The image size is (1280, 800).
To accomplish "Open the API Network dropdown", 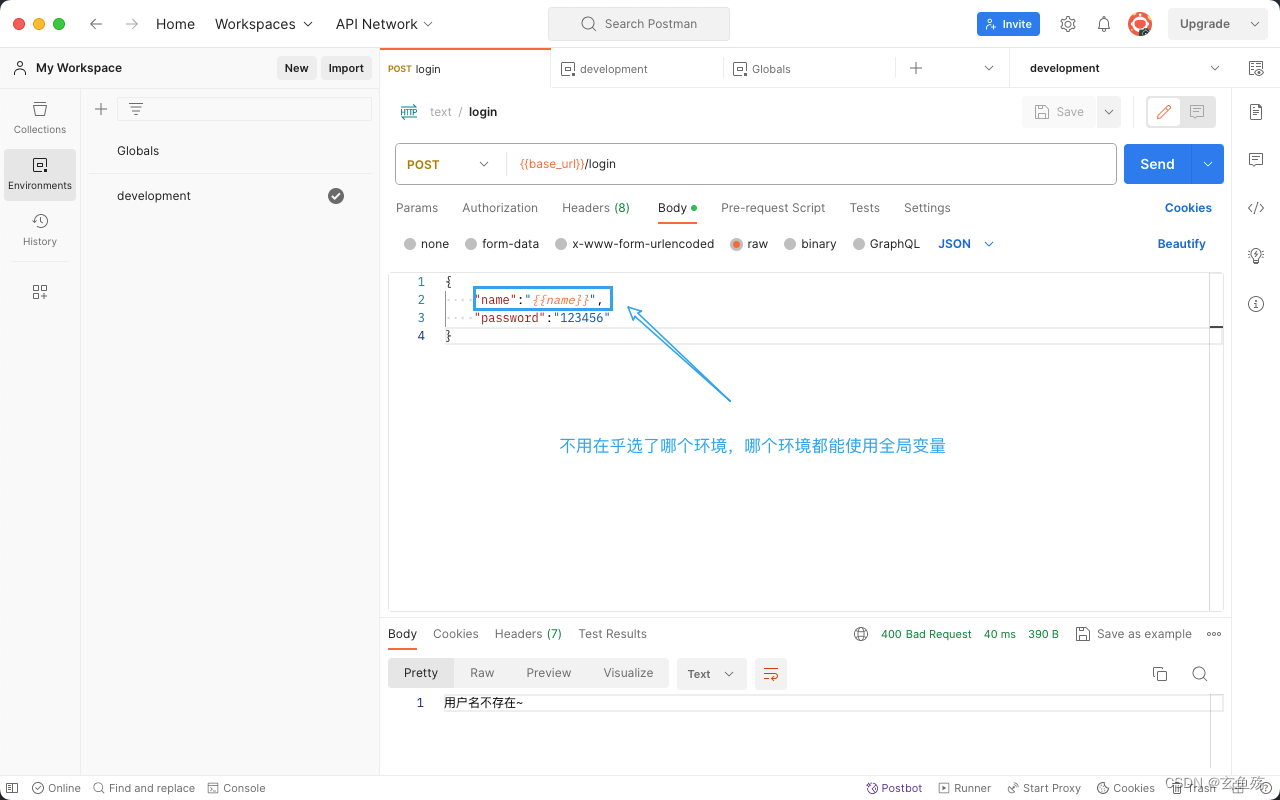I will pos(384,24).
